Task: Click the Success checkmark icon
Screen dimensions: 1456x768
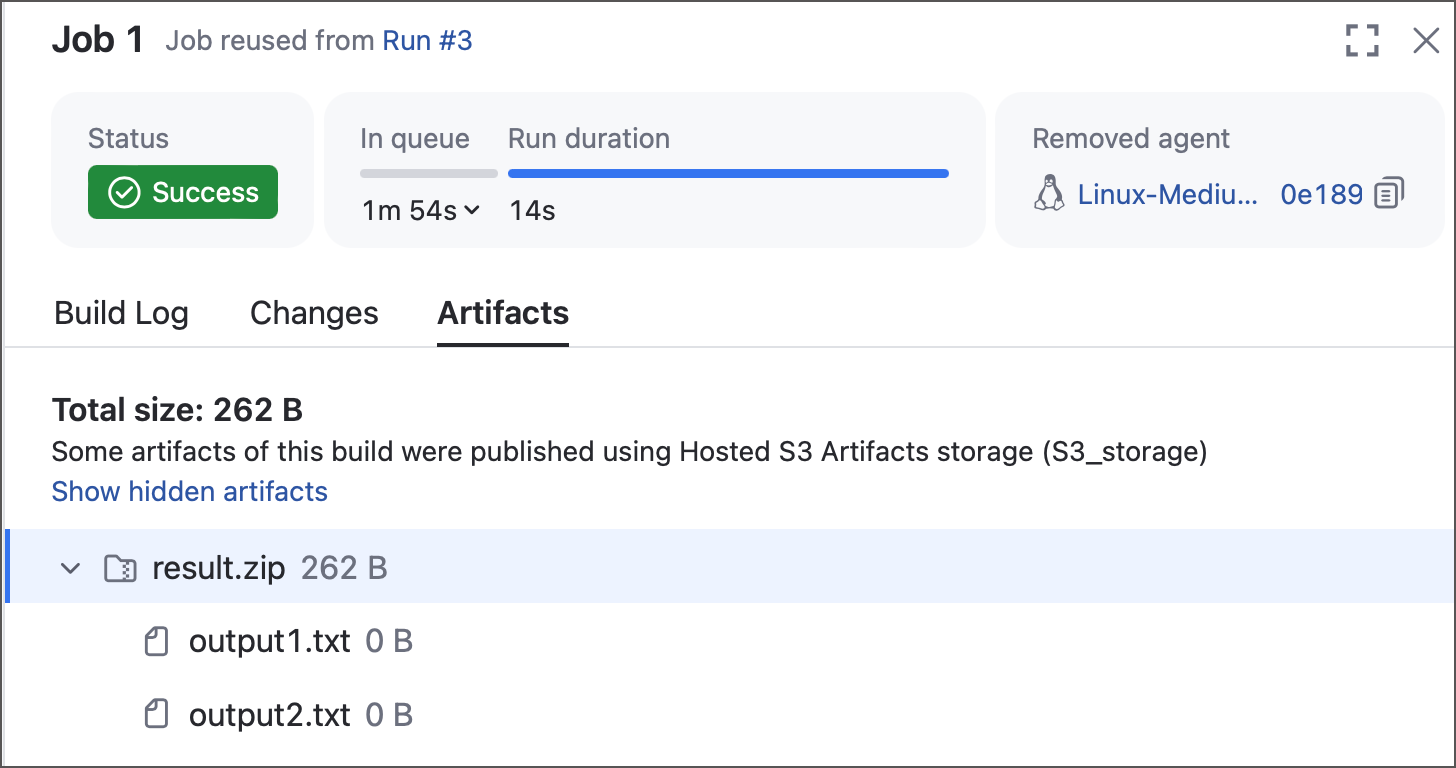Action: (124, 193)
